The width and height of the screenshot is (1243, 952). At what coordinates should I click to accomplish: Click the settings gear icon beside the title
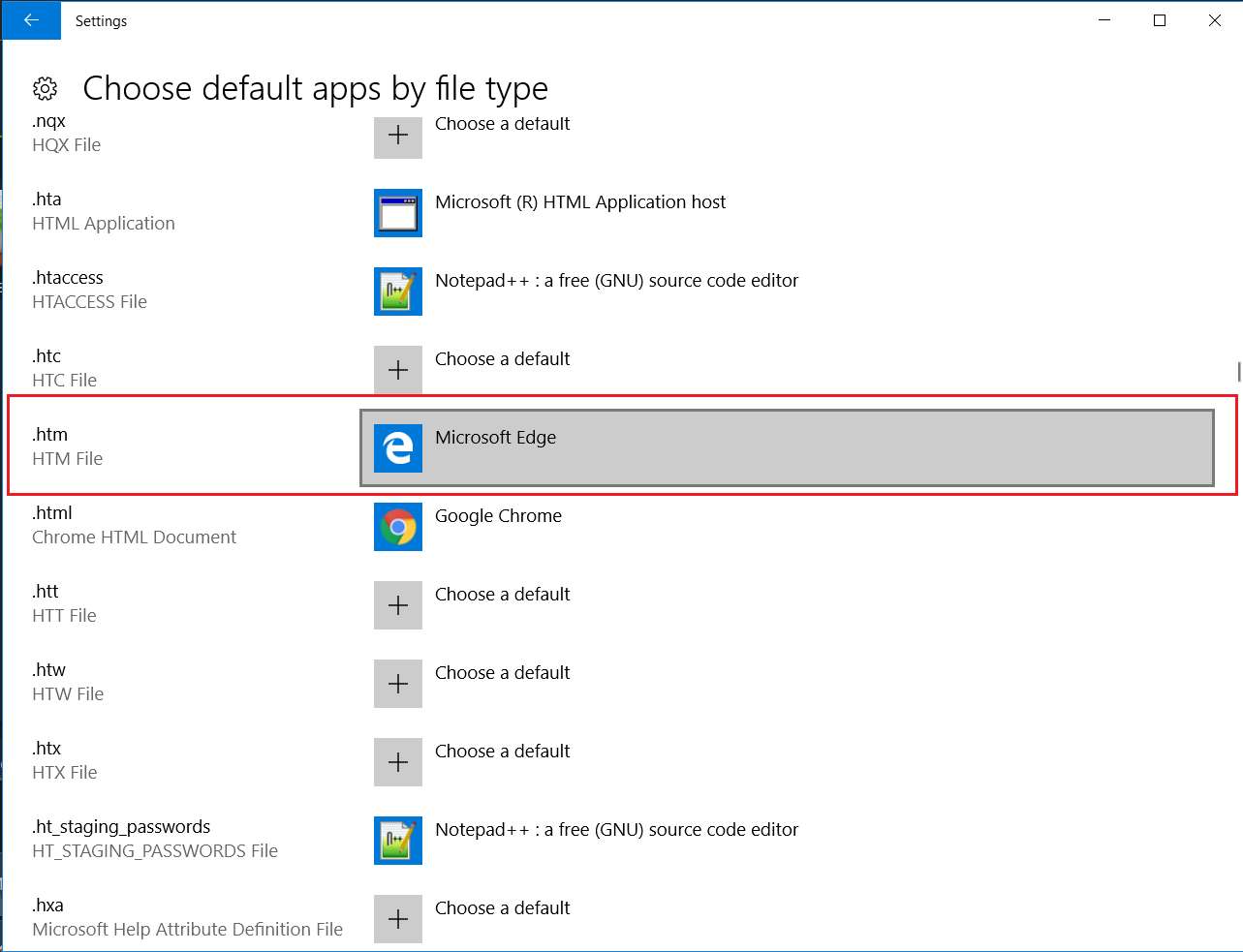pyautogui.click(x=46, y=89)
